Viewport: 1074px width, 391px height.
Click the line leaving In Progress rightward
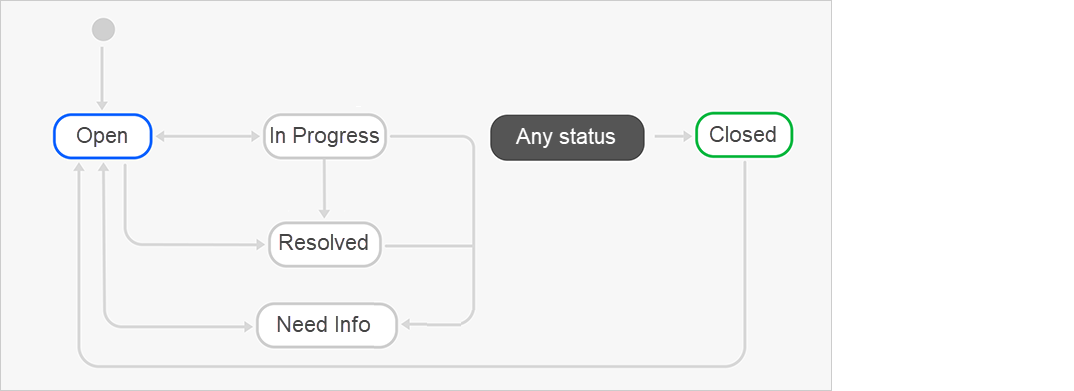430,136
